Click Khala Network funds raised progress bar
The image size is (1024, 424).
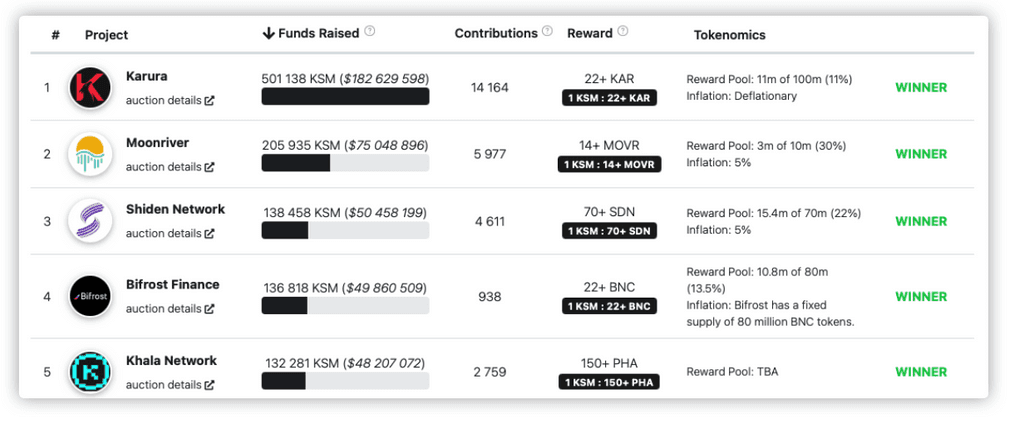[x=345, y=381]
